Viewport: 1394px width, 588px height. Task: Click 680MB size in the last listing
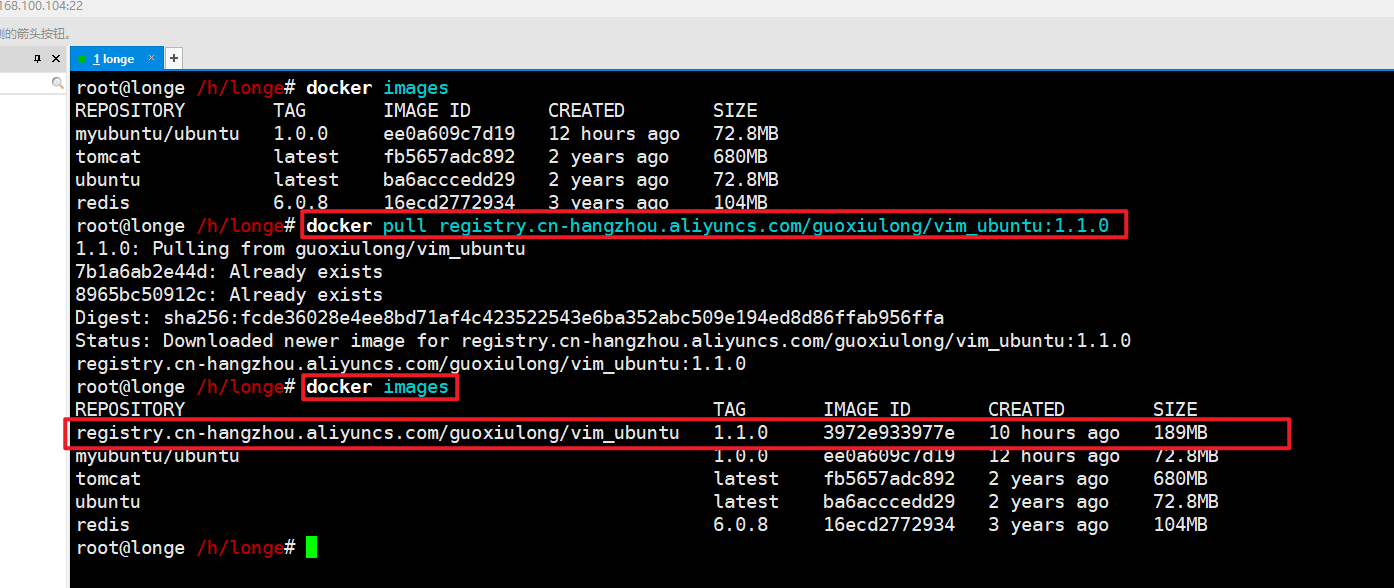point(1180,479)
